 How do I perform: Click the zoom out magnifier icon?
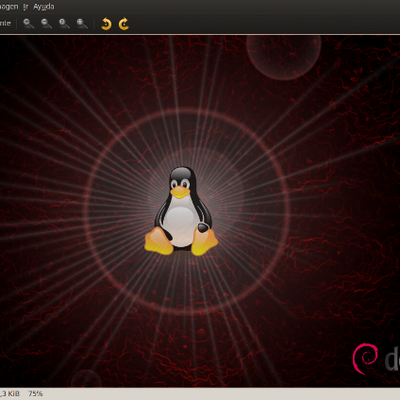[46, 24]
